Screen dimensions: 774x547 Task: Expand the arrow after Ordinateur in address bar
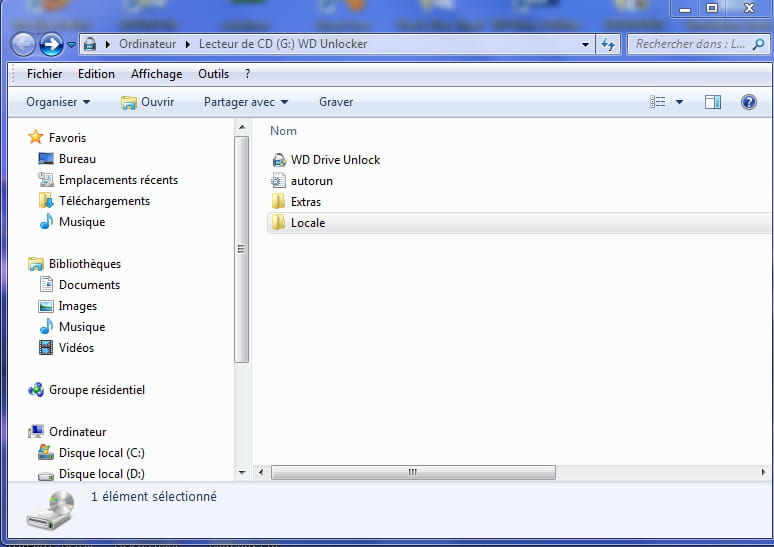[x=188, y=44]
